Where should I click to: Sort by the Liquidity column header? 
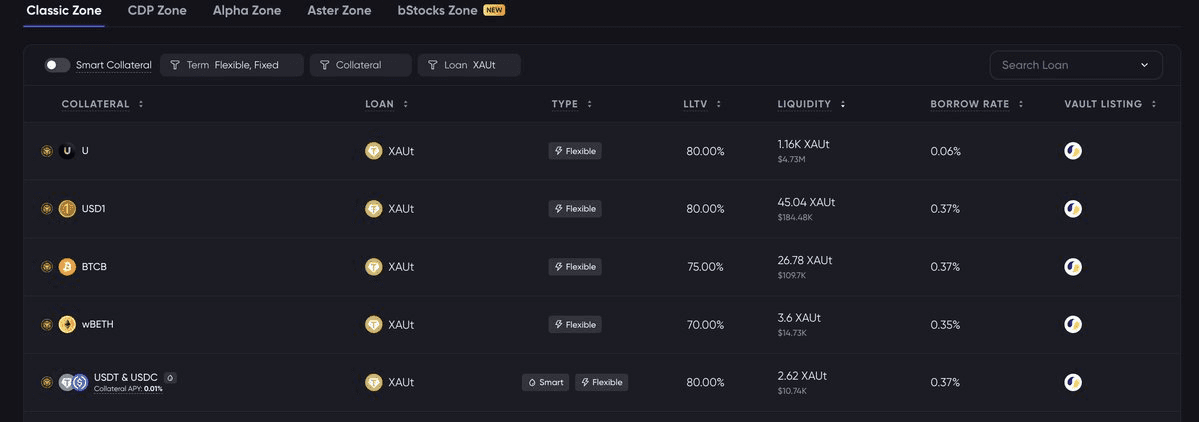tap(811, 104)
